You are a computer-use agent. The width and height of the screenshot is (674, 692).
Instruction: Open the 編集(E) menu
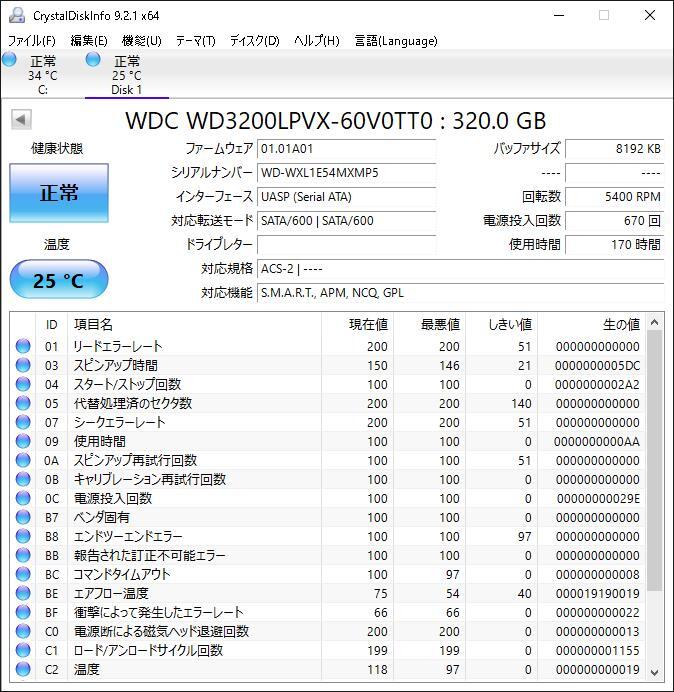point(89,41)
